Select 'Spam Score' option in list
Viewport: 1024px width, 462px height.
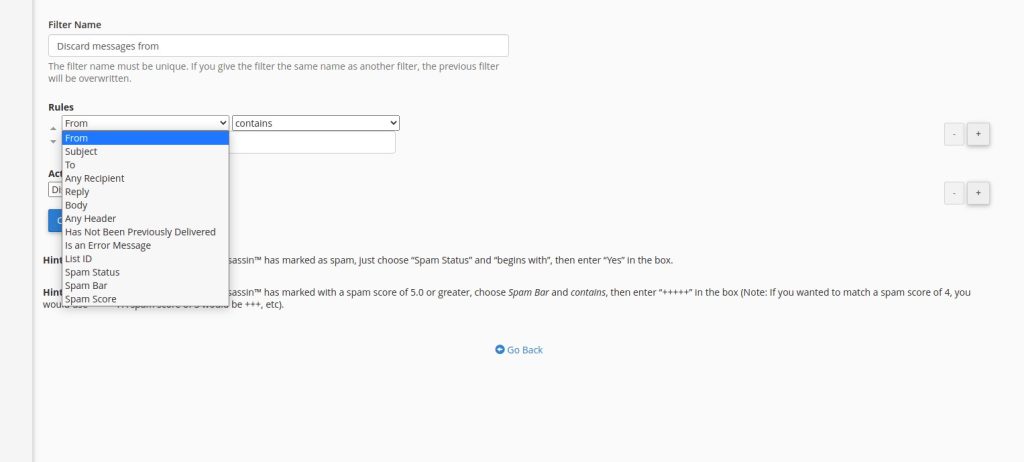[91, 299]
